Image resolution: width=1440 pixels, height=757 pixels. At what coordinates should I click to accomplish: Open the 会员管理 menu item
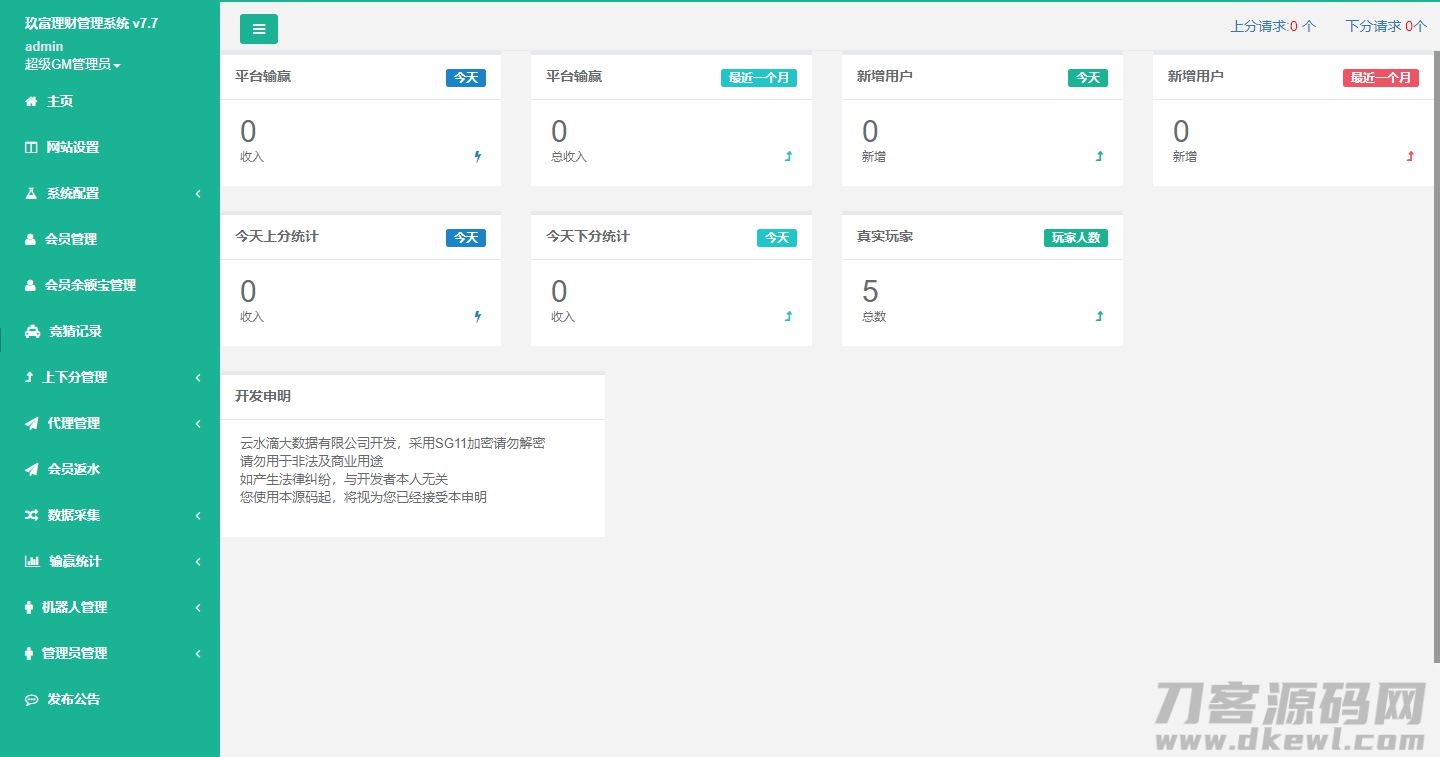coord(71,239)
